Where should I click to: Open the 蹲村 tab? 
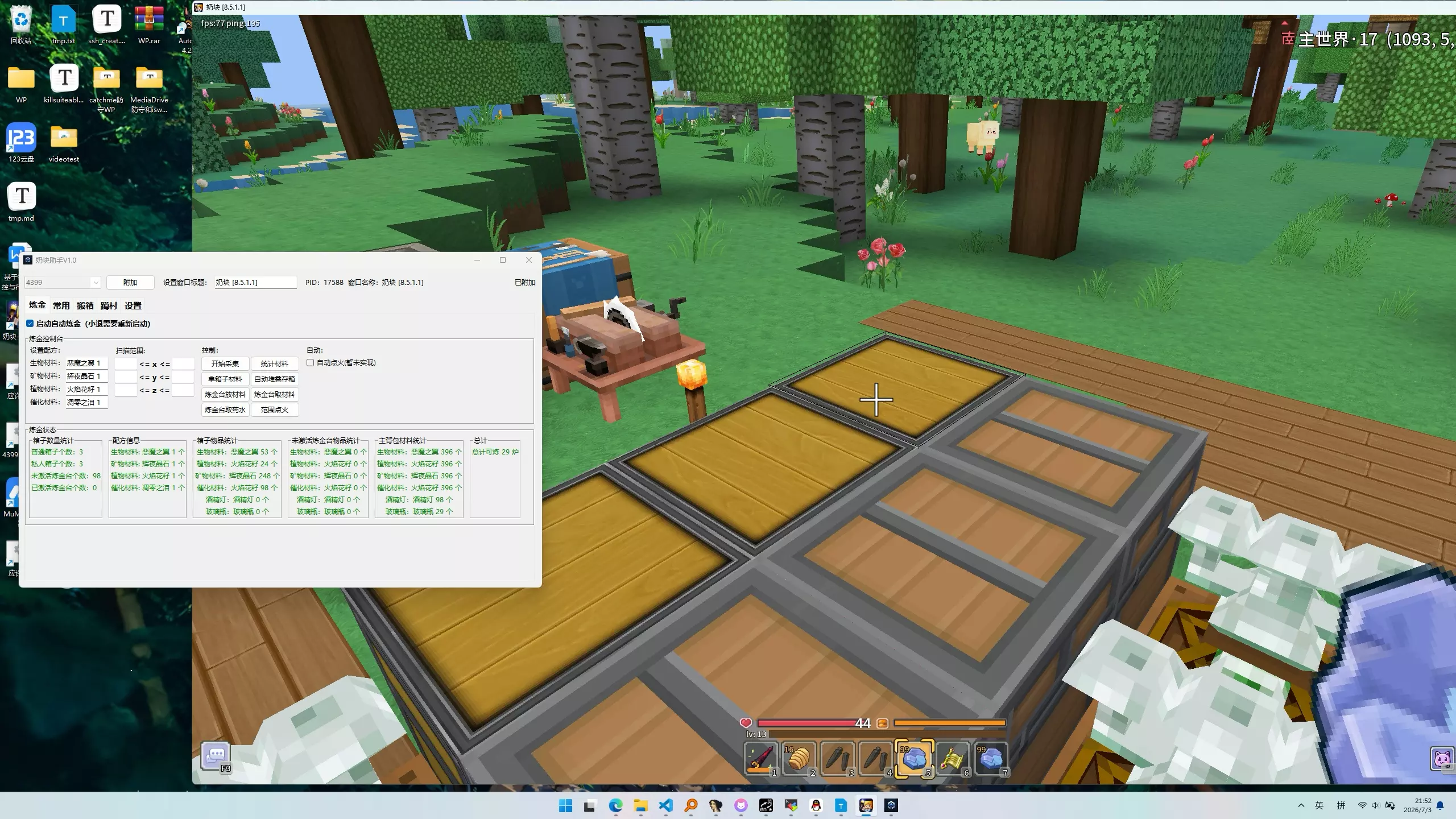point(109,306)
